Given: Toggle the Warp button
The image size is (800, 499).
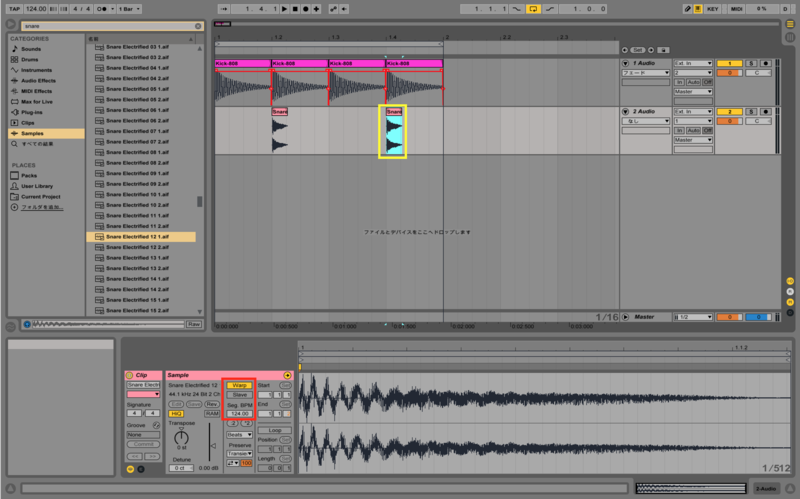Looking at the screenshot, I should click(x=239, y=385).
